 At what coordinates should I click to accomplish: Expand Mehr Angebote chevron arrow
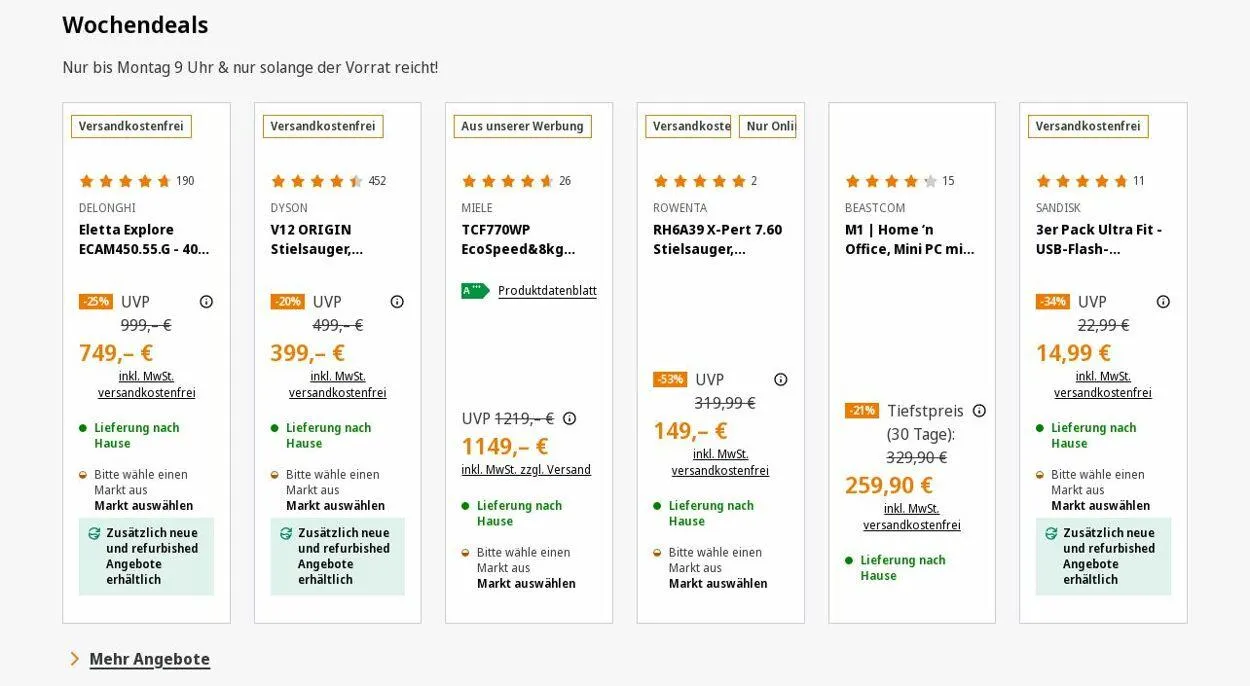75,659
